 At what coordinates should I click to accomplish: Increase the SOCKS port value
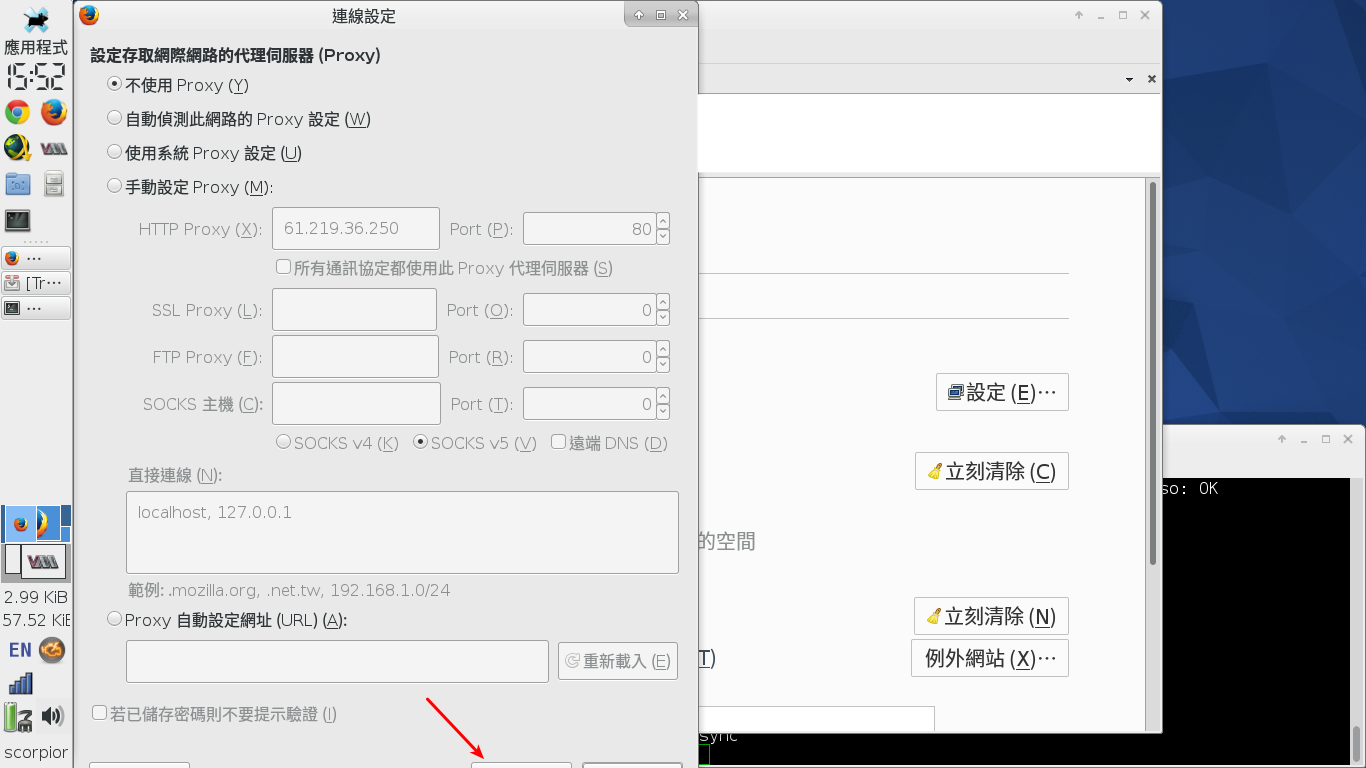pyautogui.click(x=663, y=396)
